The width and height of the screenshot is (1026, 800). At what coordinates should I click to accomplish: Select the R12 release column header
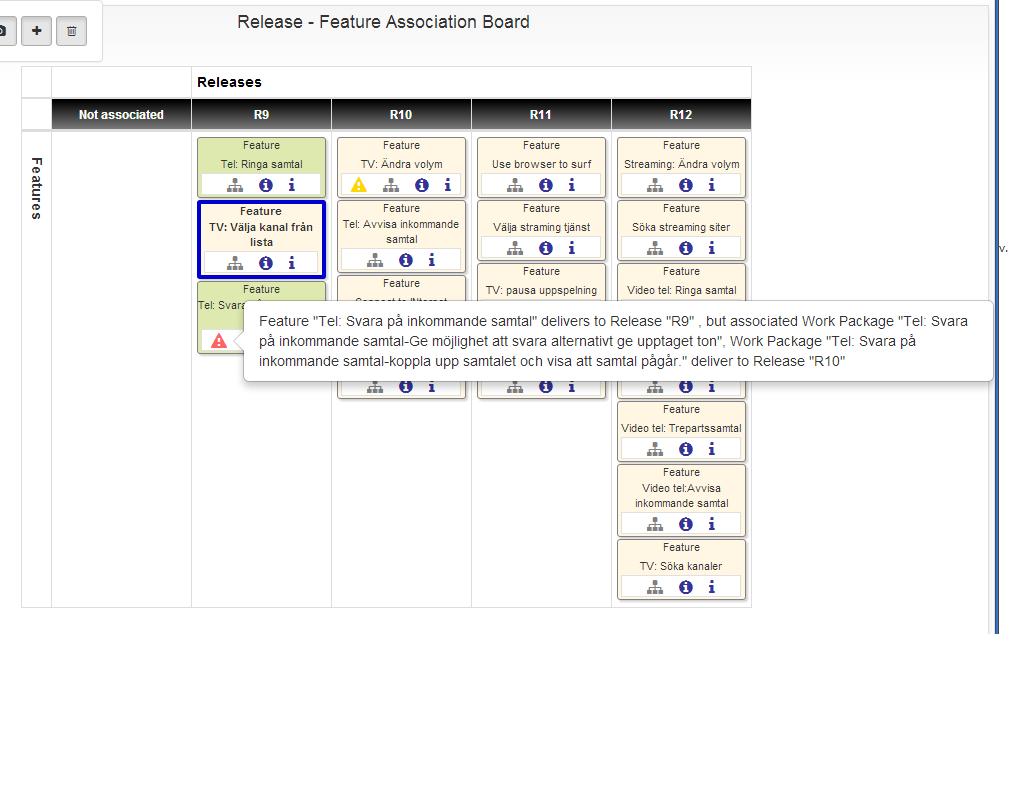click(681, 114)
